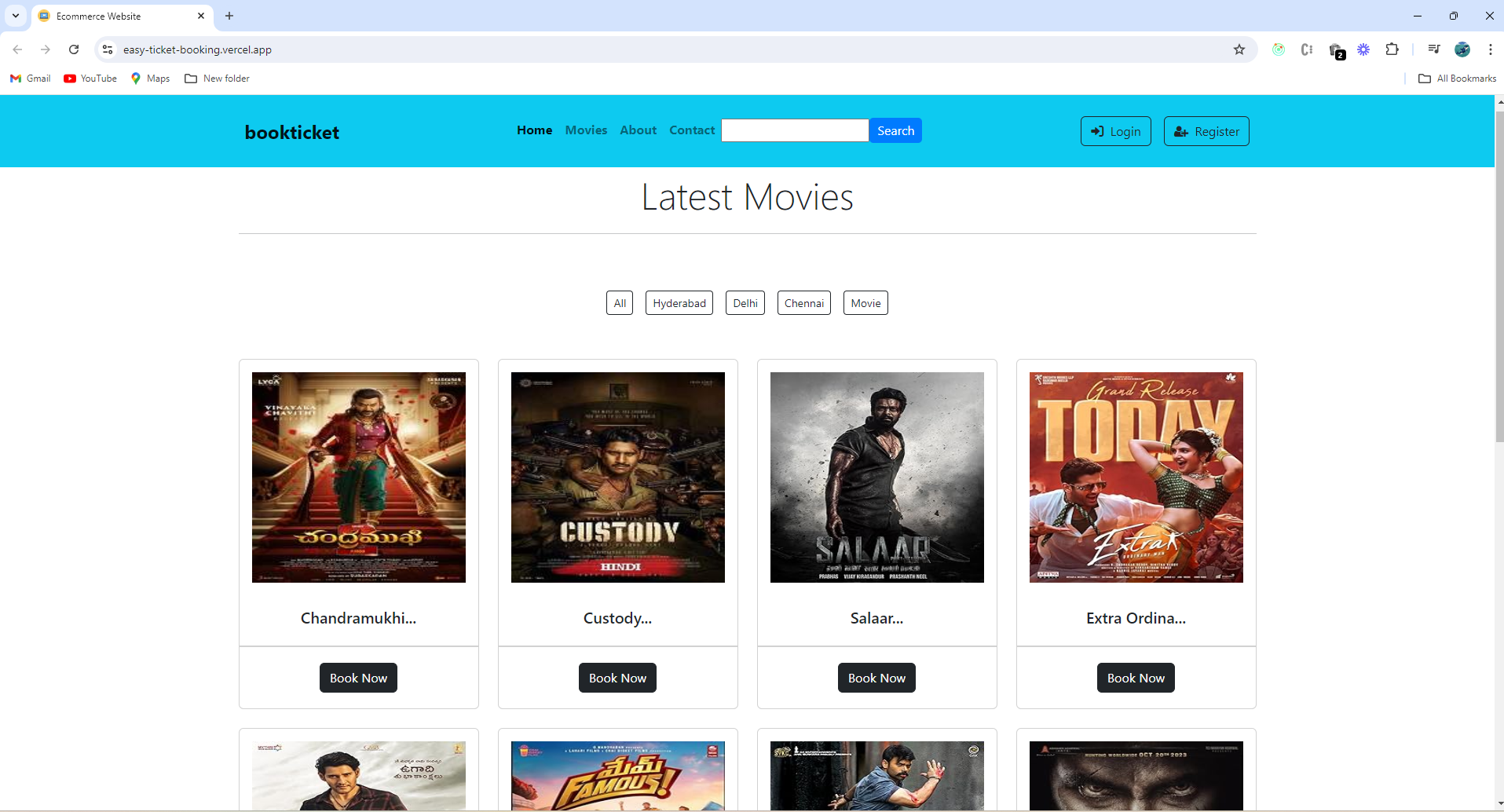Screen dimensions: 1504x812
Task: Go to Home in the navbar
Action: coord(535,130)
